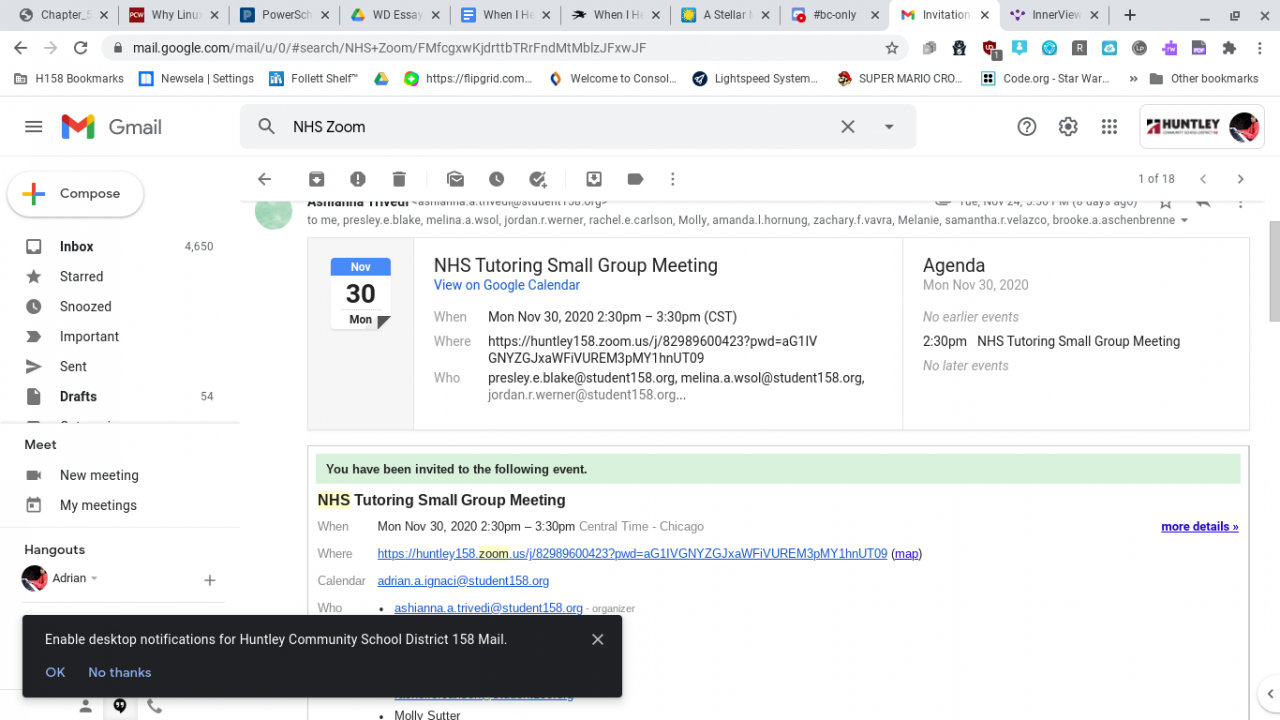This screenshot has width=1280, height=720.
Task: Open Hangouts contacts icon at bottom
Action: pos(86,706)
